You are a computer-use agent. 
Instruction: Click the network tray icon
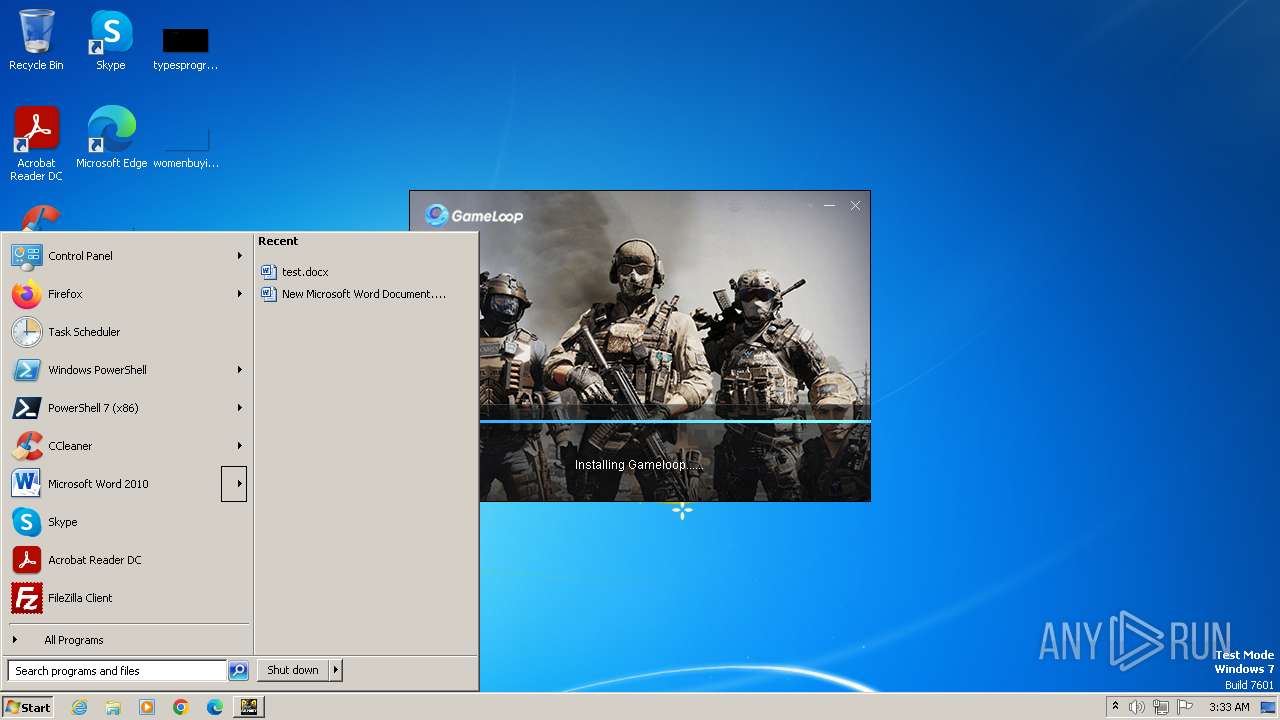click(1161, 707)
